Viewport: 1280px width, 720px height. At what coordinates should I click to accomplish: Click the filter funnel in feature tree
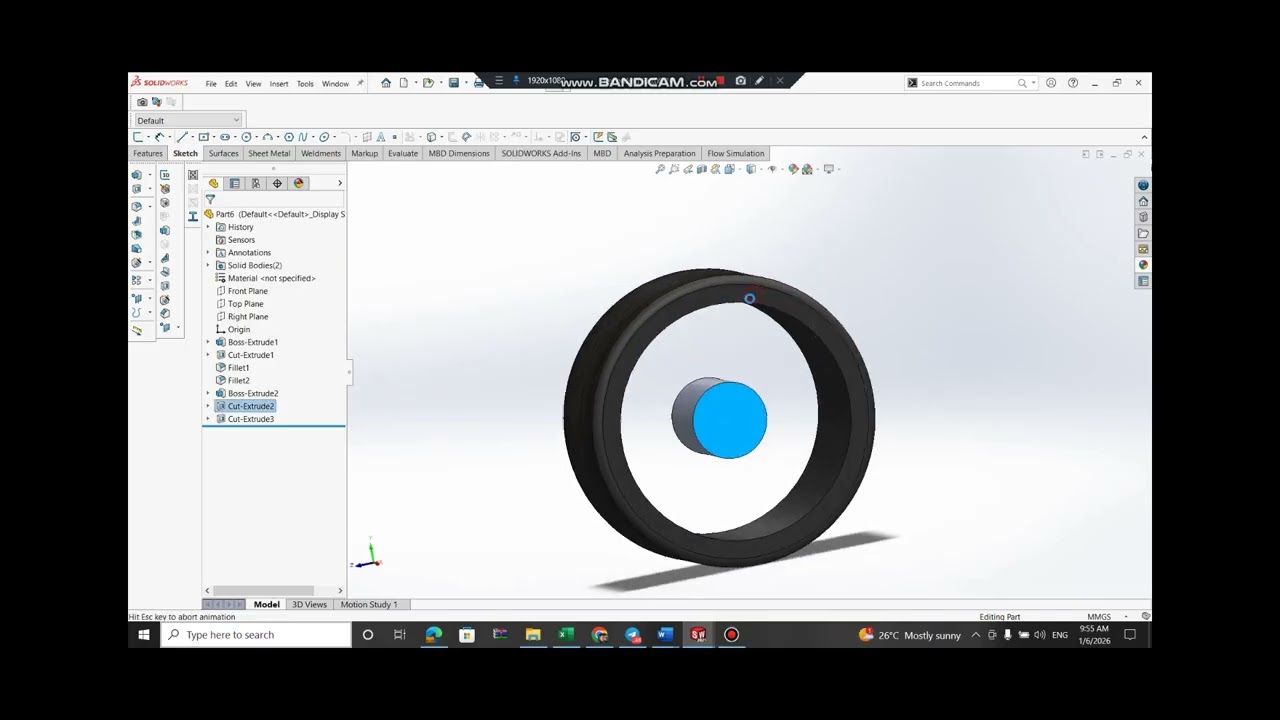tap(210, 199)
